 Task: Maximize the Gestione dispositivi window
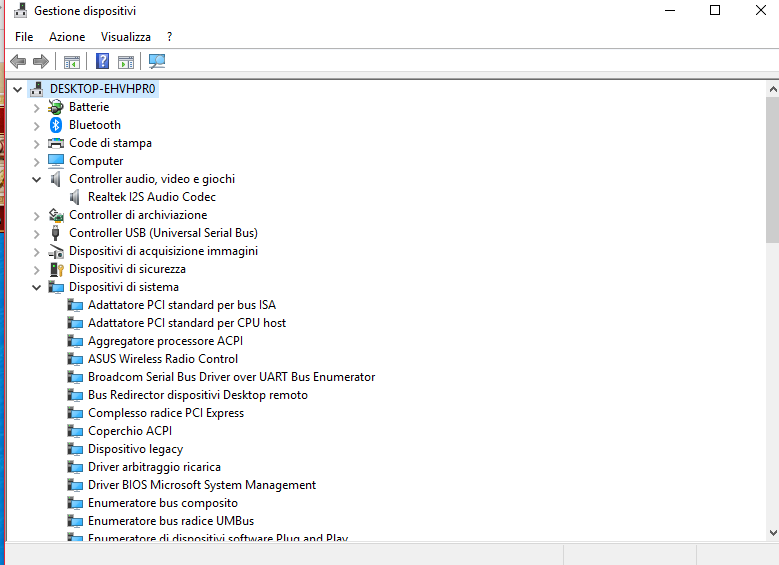tap(715, 10)
